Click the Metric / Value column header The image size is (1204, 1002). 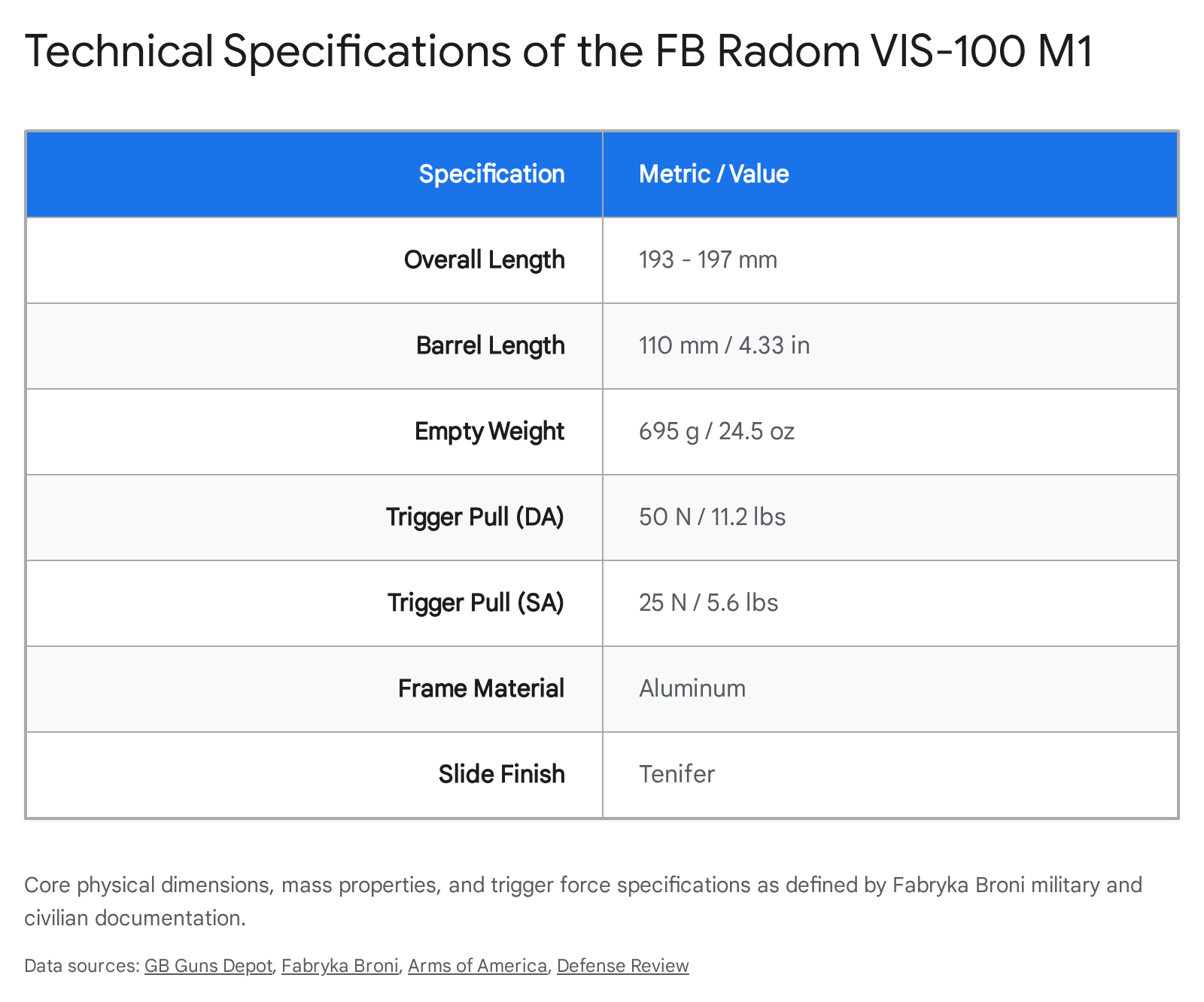[x=713, y=175]
